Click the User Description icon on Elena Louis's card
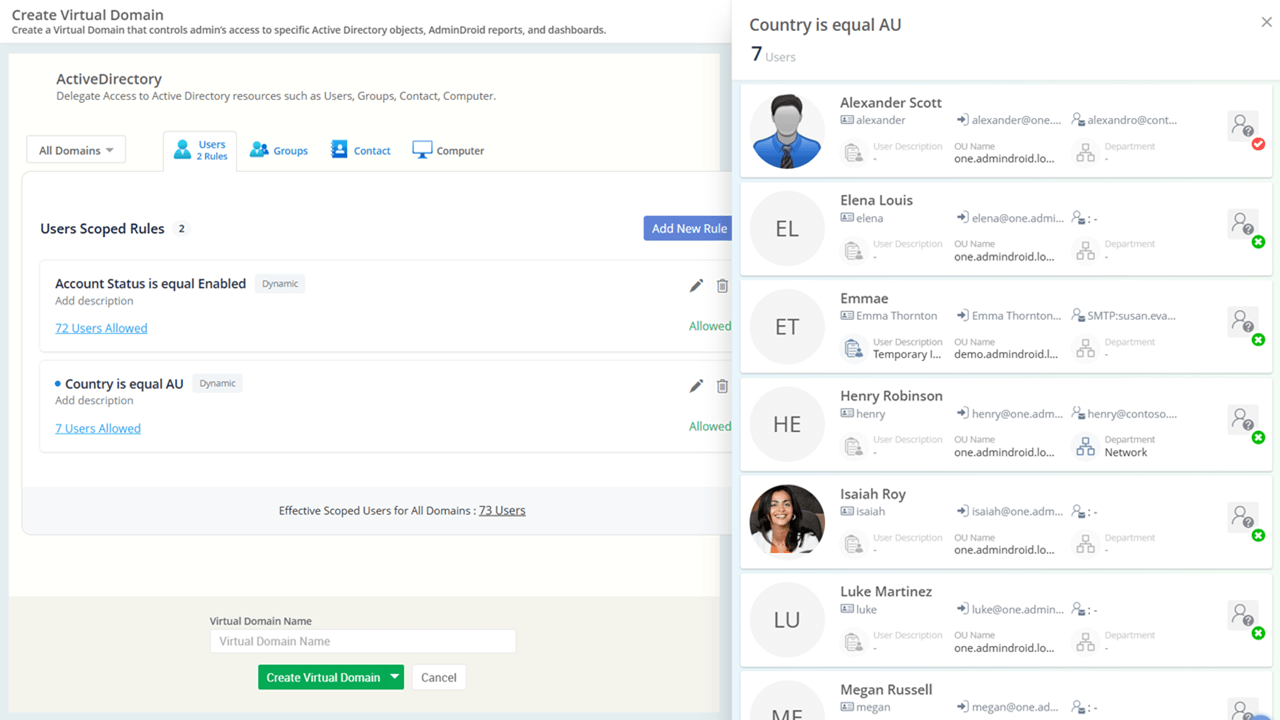Viewport: 1280px width, 720px height. 852,250
